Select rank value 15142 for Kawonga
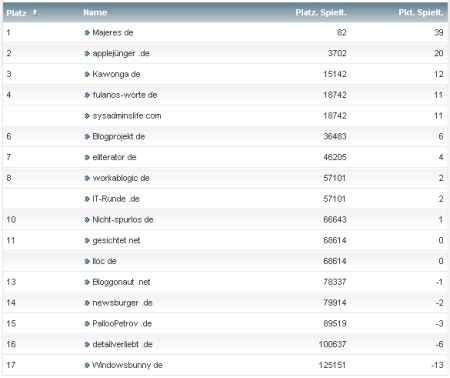 (x=335, y=74)
